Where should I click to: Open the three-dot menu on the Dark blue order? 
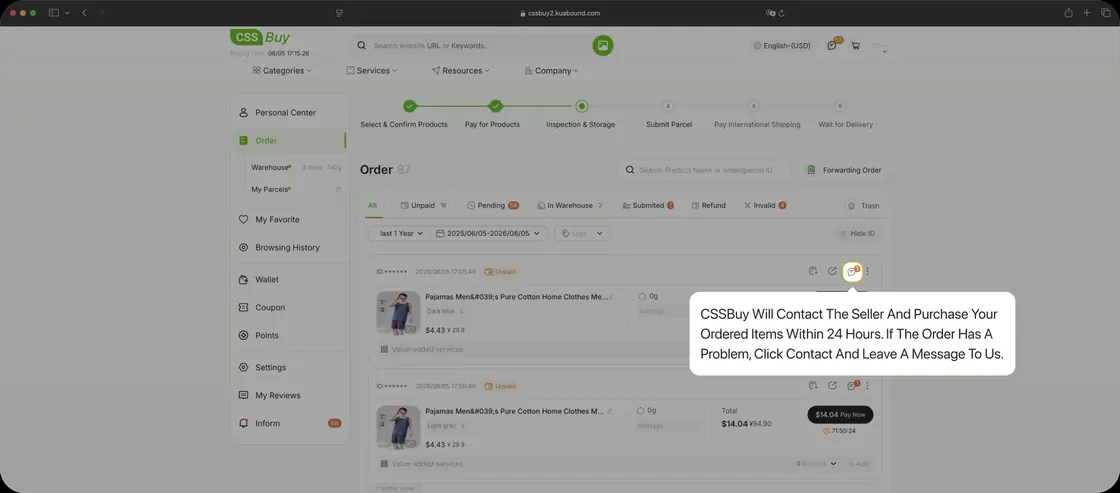point(868,271)
